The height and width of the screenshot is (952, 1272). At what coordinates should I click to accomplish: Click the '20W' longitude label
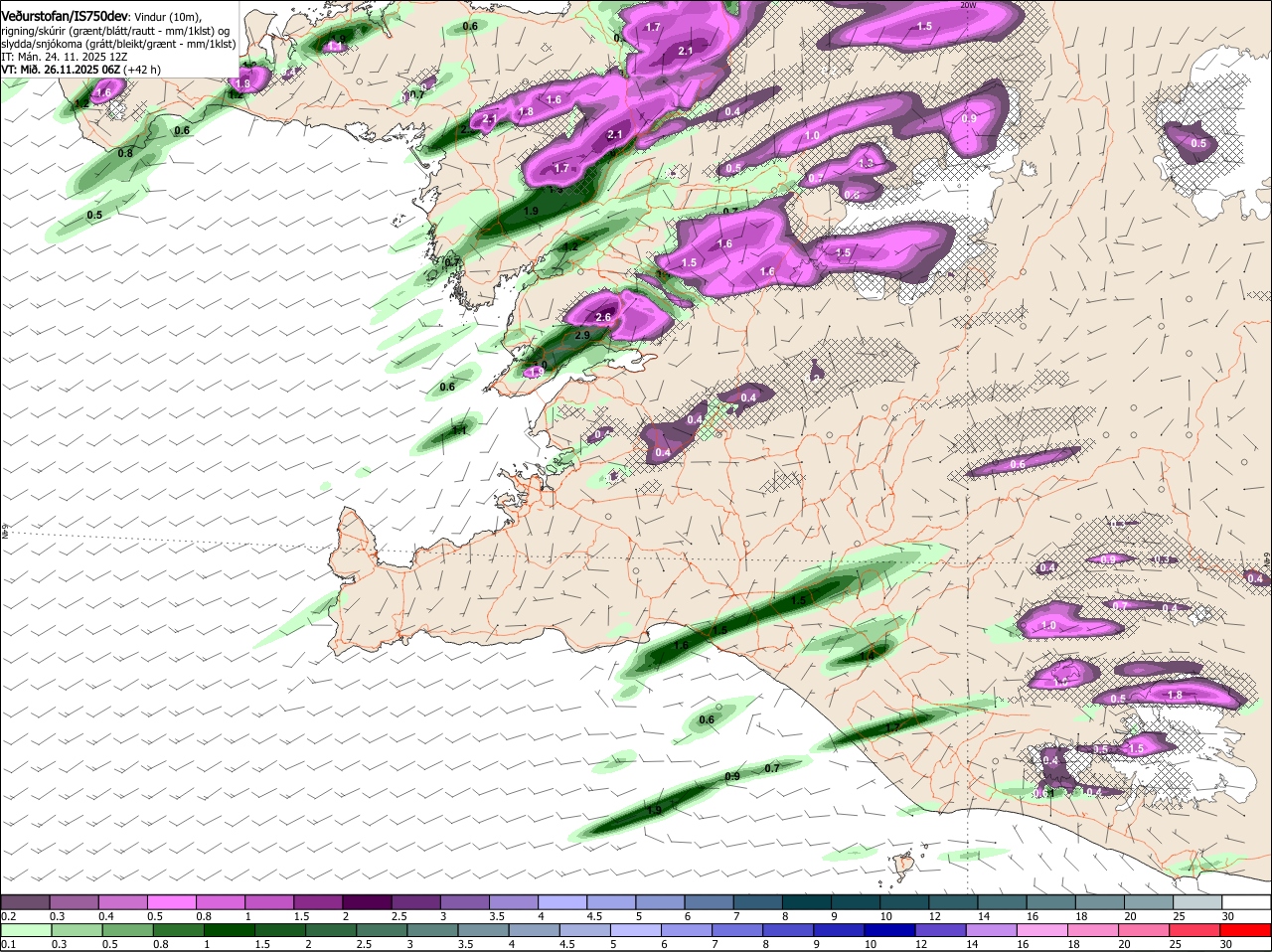point(968,5)
